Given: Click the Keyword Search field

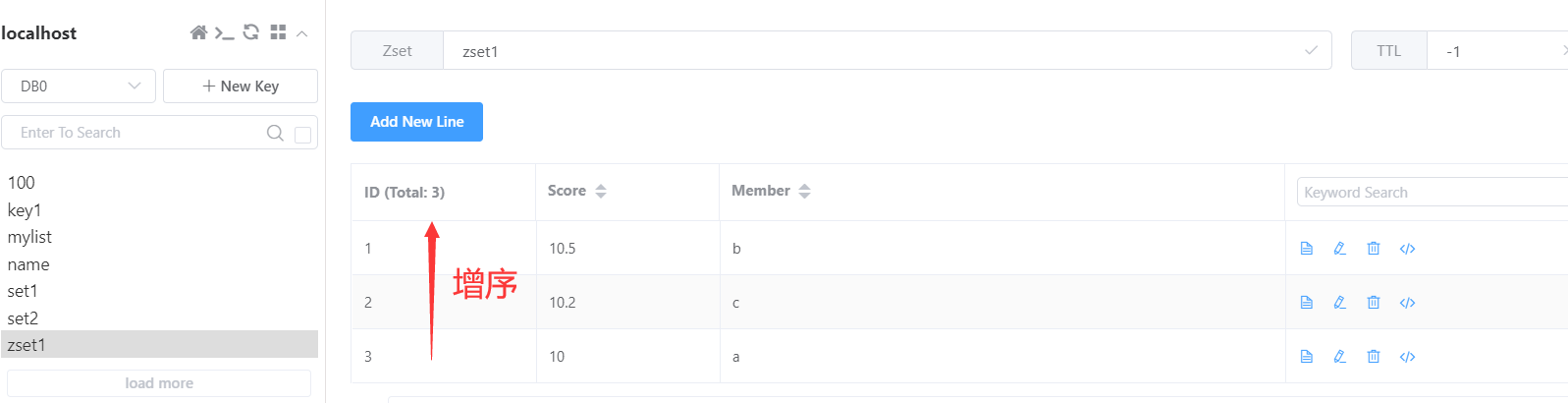Looking at the screenshot, I should pyautogui.click(x=1433, y=192).
